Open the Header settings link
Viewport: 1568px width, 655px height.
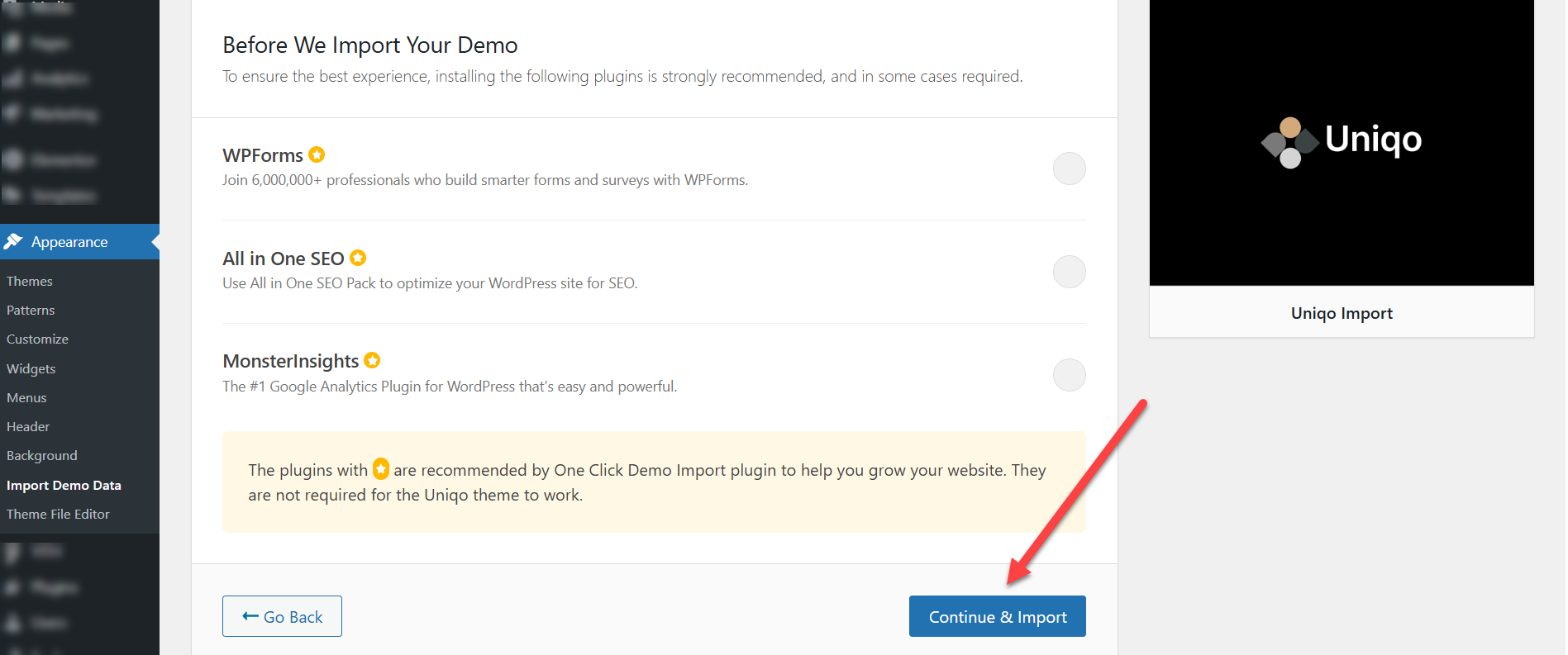coord(28,426)
